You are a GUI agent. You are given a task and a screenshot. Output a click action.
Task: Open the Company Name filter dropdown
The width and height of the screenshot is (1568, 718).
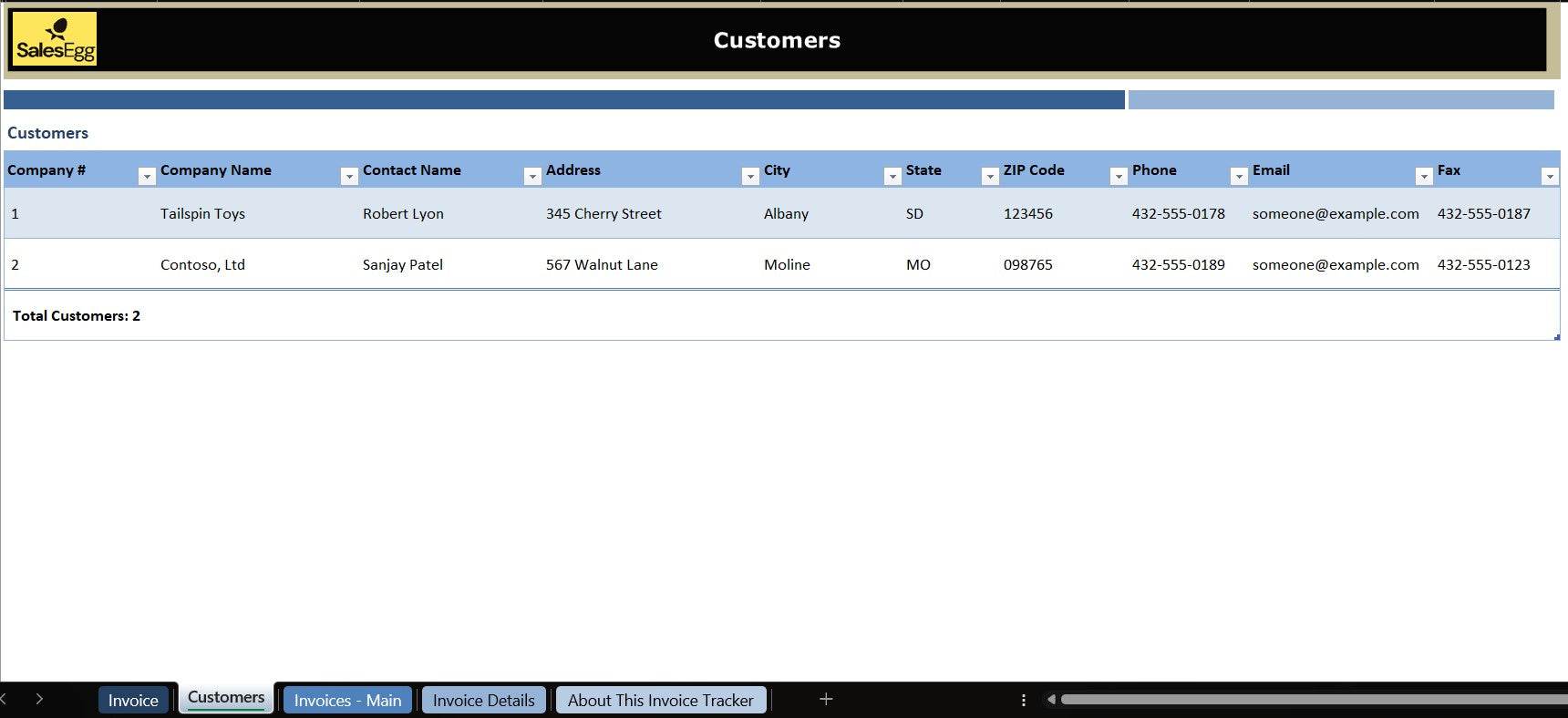click(x=348, y=177)
